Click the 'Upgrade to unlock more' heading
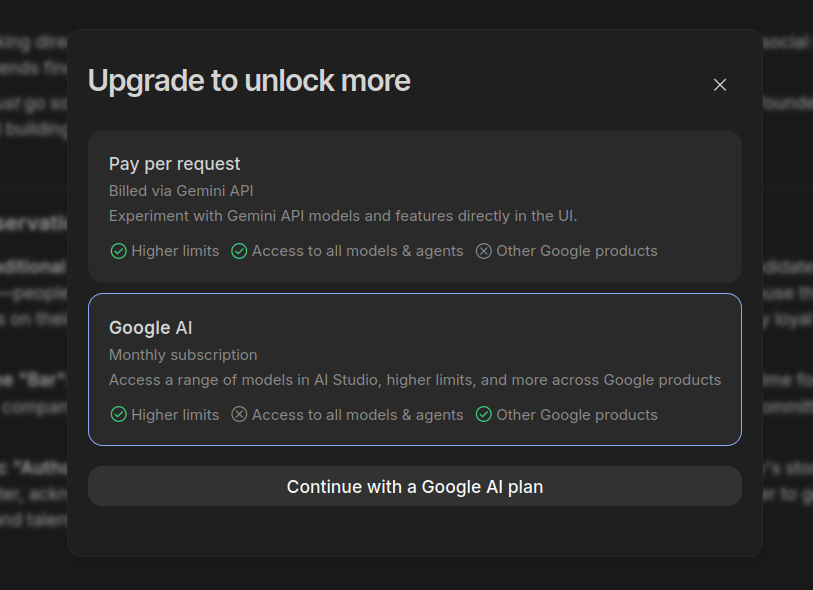The image size is (813, 590). coord(249,81)
